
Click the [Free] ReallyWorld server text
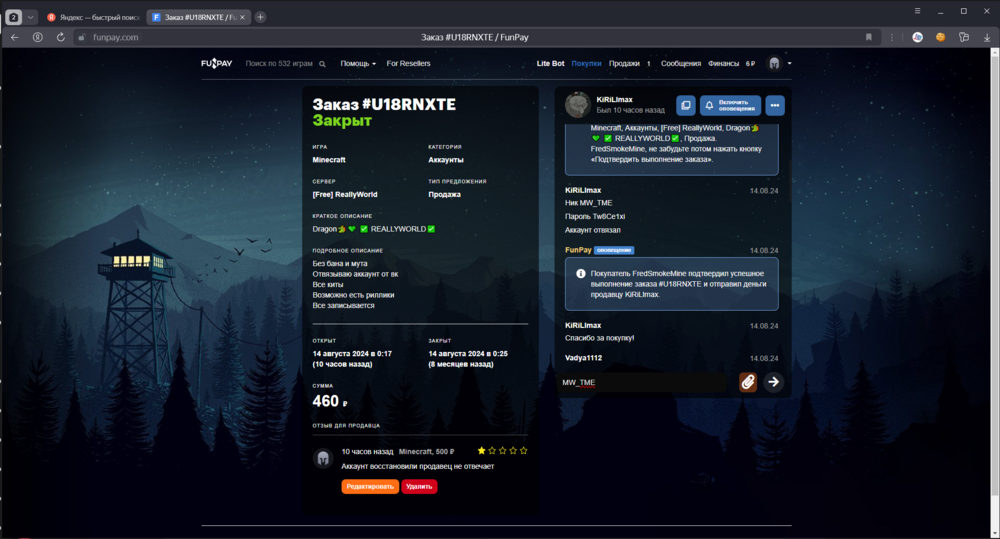[345, 195]
